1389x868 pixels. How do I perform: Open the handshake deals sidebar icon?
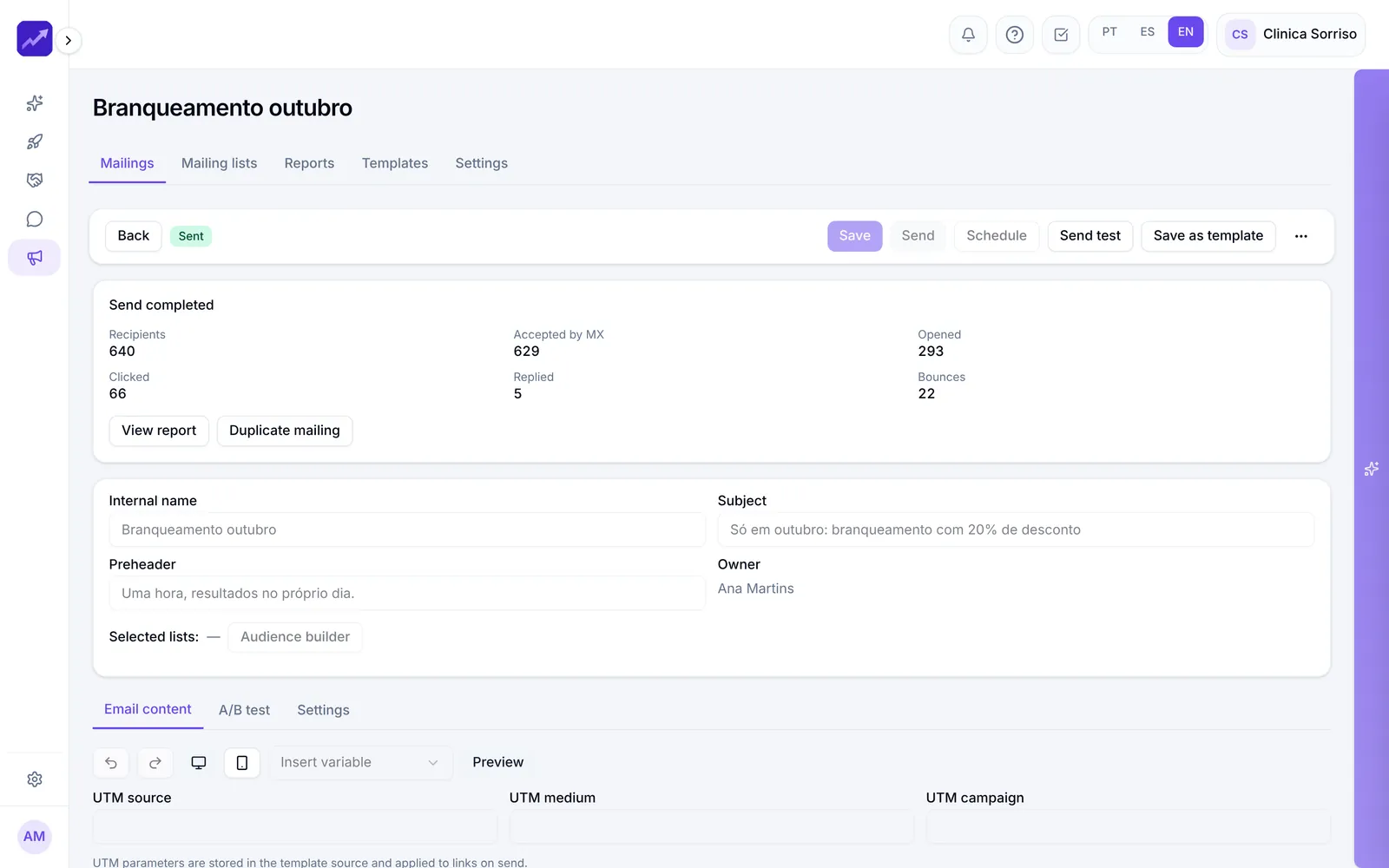(x=35, y=181)
